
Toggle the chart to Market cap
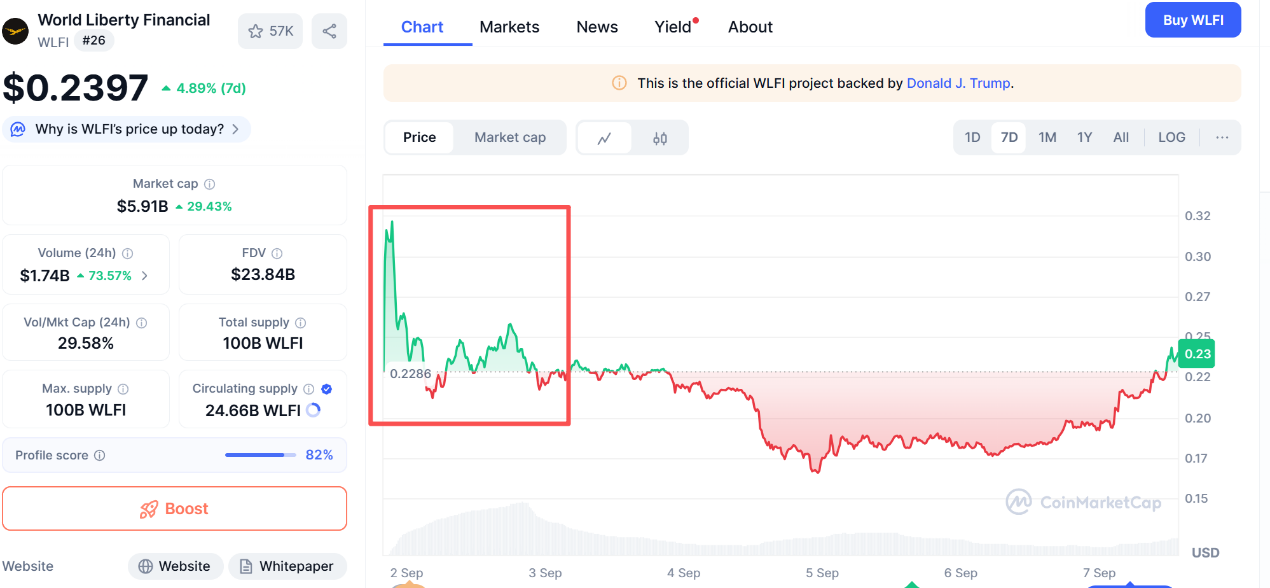(x=510, y=138)
